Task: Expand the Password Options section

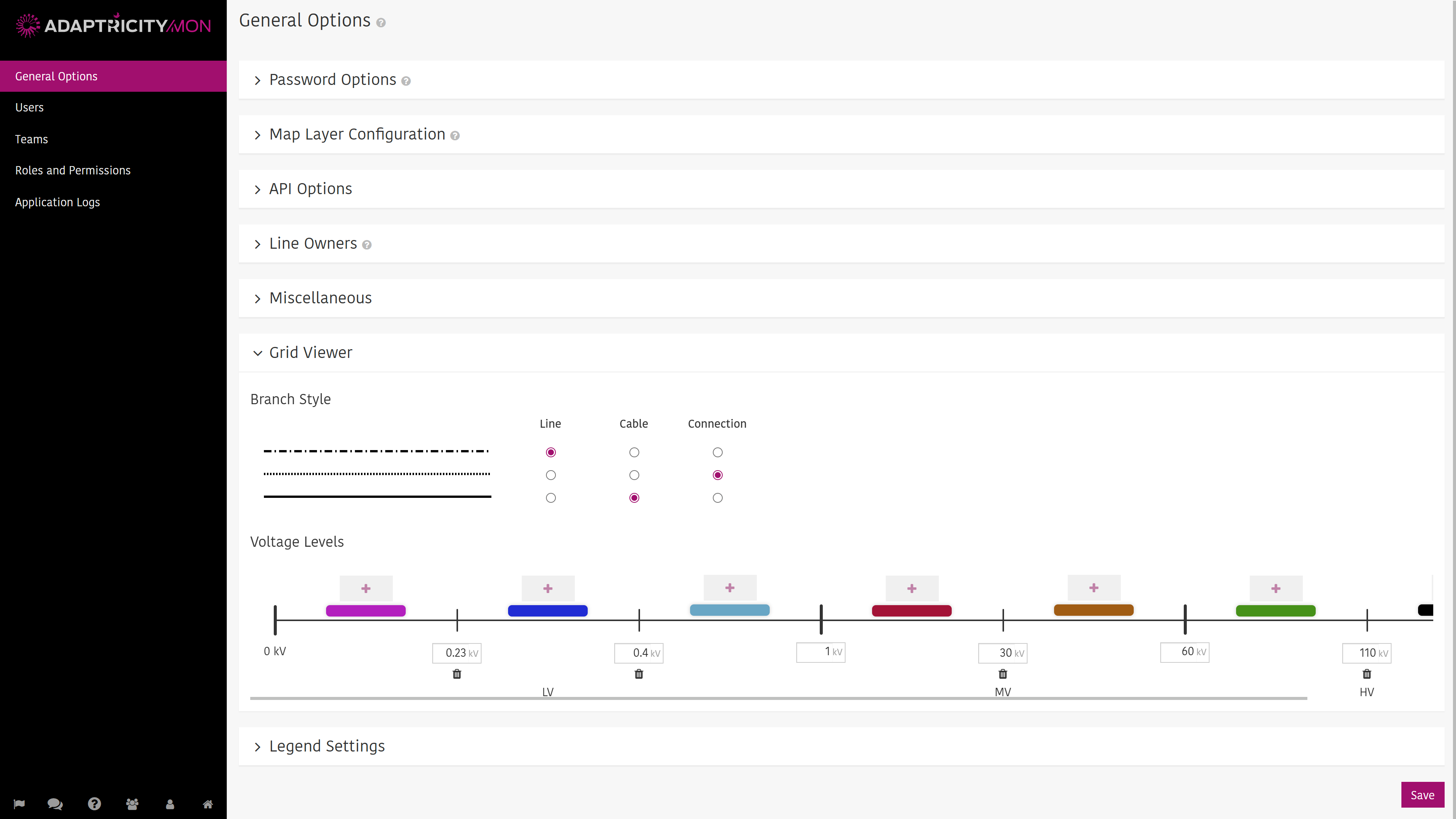Action: (x=841, y=80)
